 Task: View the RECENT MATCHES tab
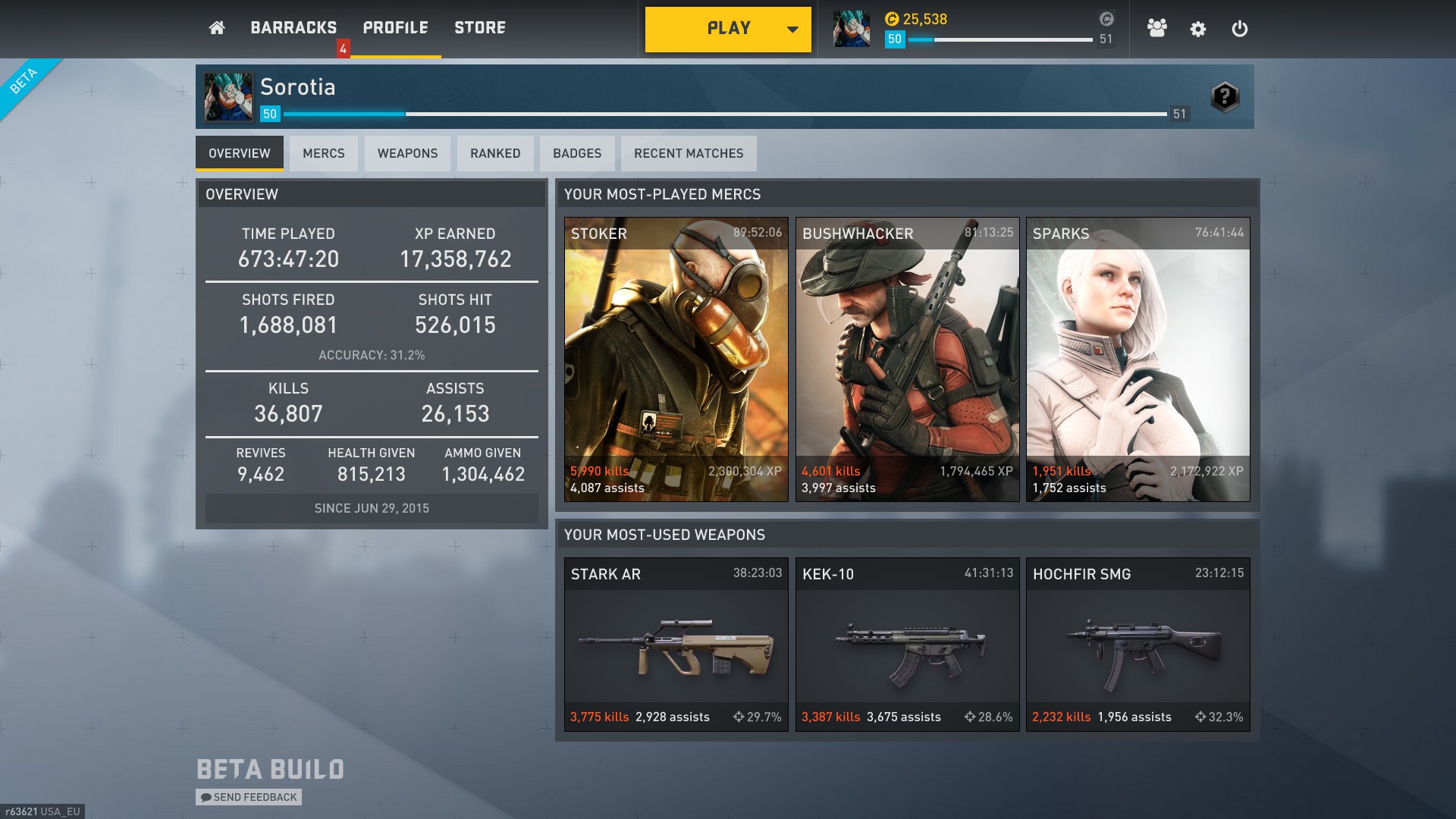coord(689,153)
